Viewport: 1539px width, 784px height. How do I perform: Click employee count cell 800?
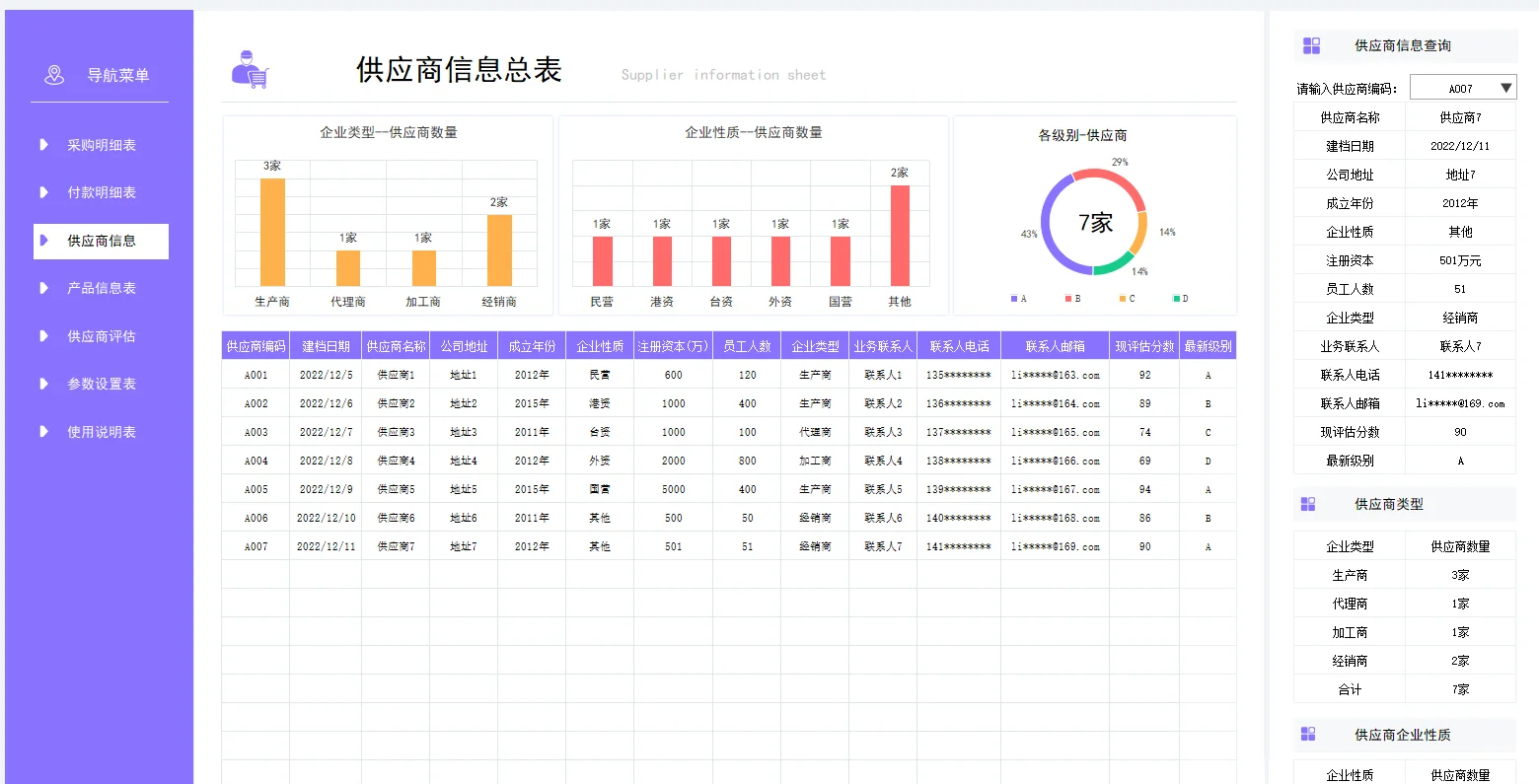point(747,461)
